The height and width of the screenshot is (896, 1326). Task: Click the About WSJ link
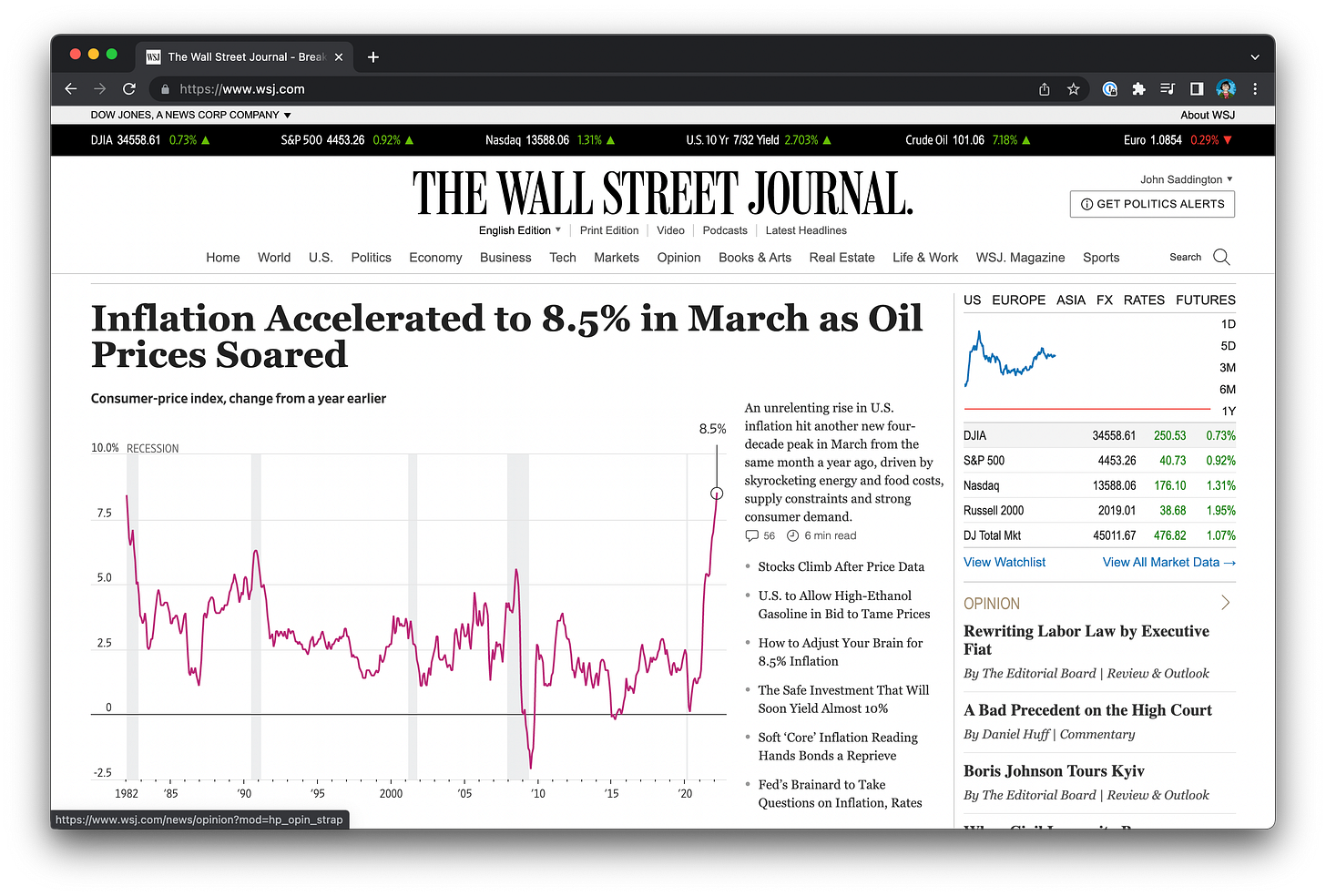point(1208,115)
